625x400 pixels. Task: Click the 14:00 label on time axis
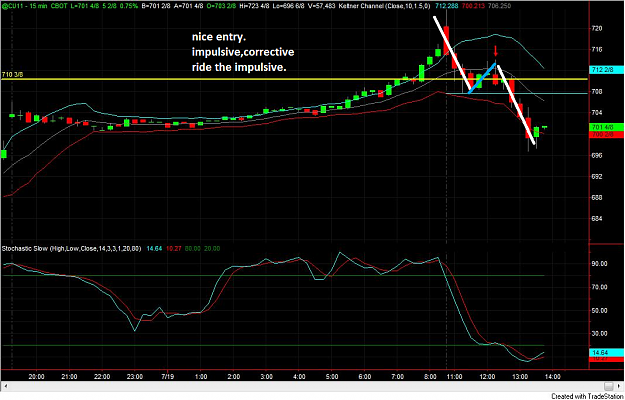coord(552,376)
